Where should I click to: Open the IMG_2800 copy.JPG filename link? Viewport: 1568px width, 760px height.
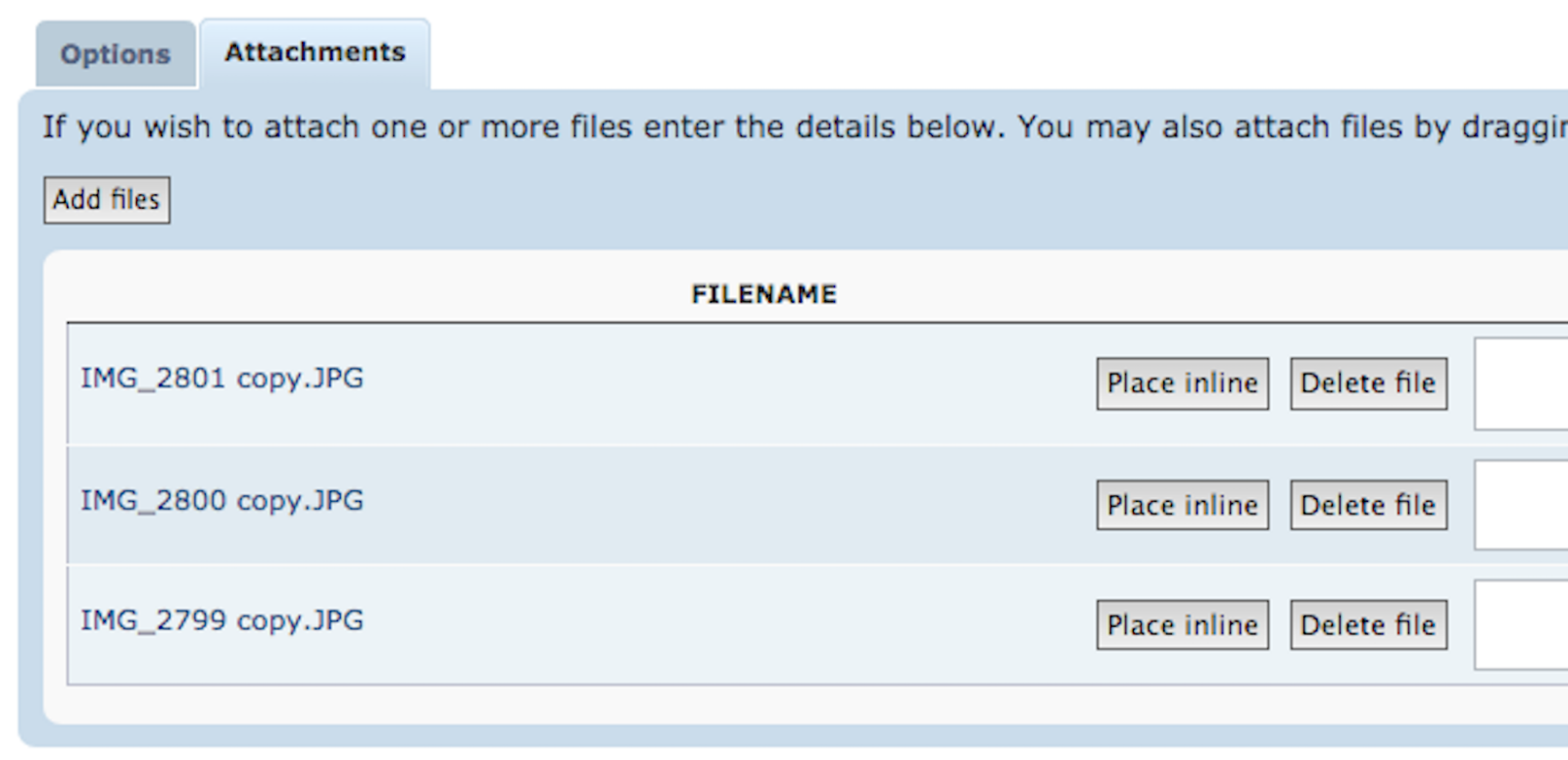(221, 500)
